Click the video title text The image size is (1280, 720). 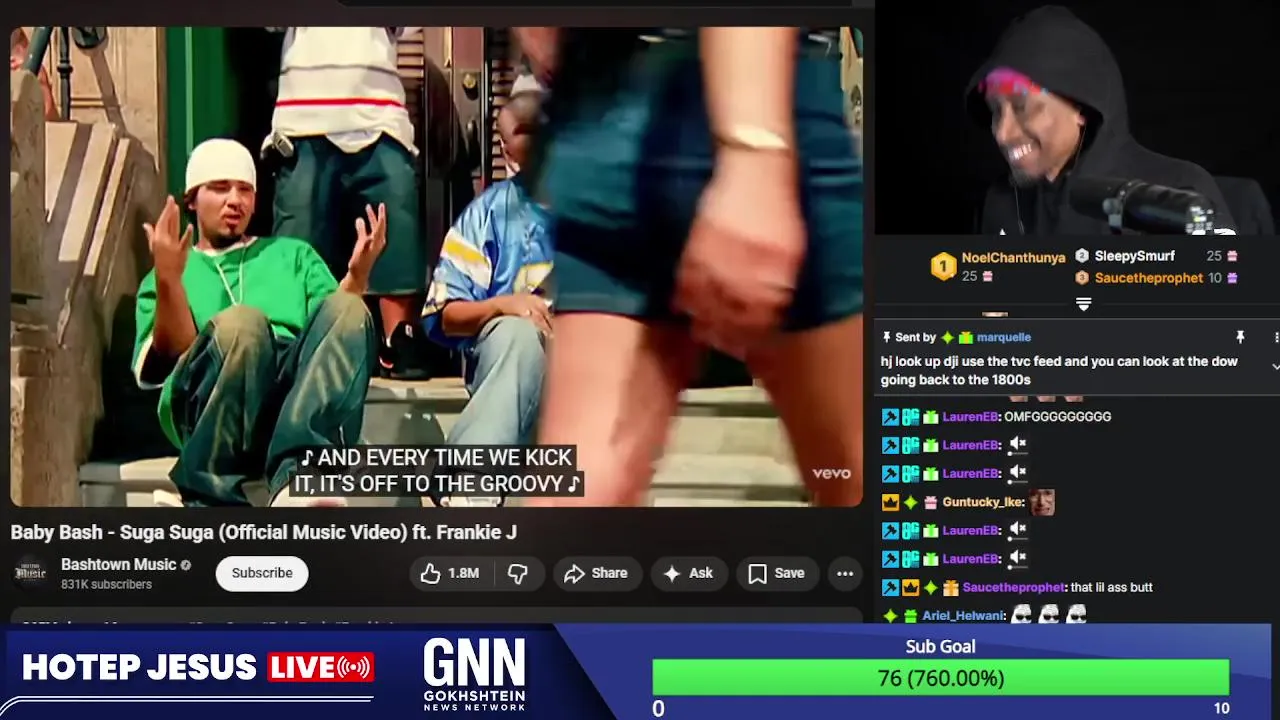click(264, 532)
